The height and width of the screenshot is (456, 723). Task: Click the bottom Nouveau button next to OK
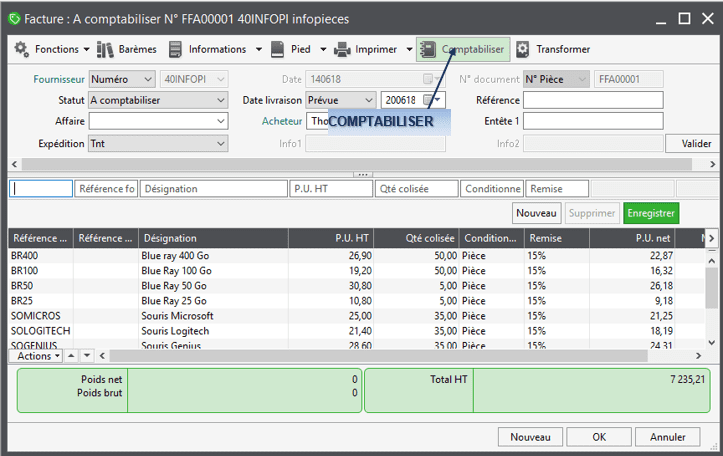(x=530, y=437)
